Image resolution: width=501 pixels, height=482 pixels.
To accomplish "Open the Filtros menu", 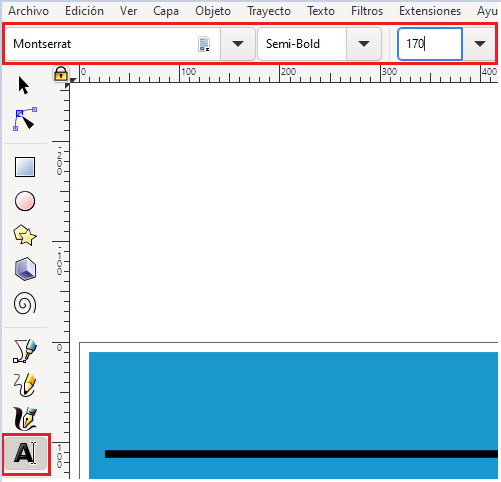I will tap(367, 11).
